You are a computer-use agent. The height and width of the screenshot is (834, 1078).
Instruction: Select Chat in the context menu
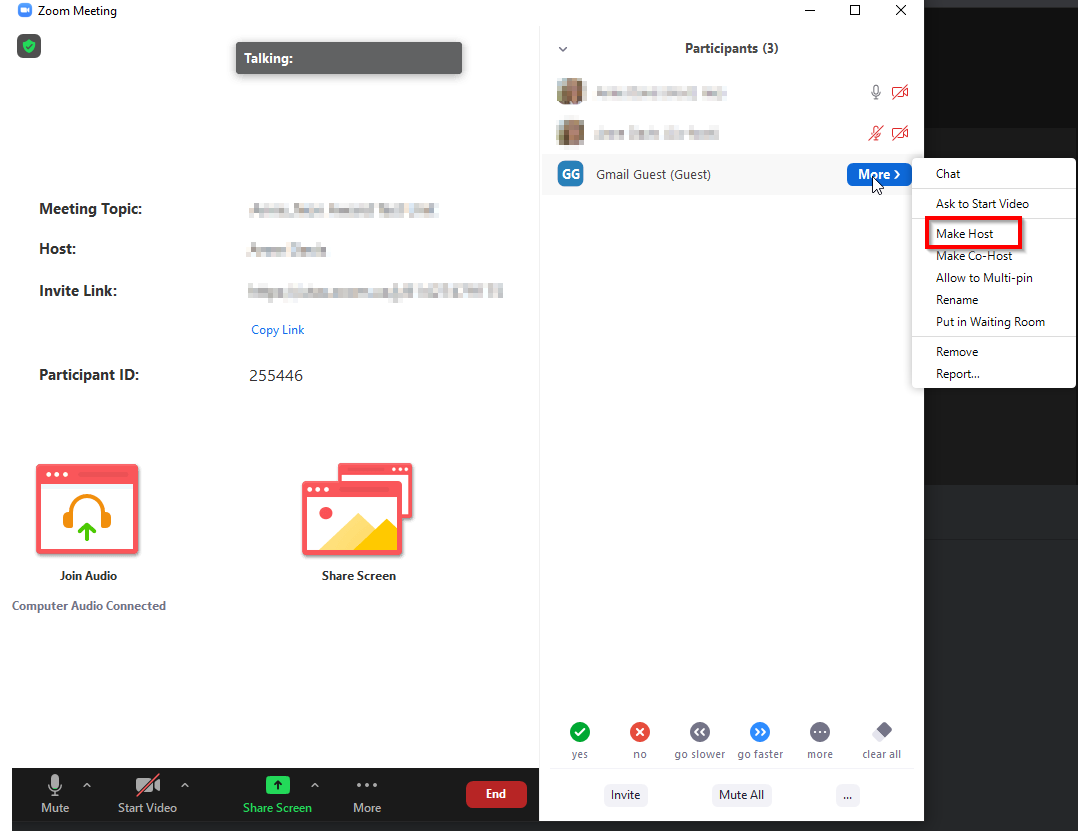[993, 174]
